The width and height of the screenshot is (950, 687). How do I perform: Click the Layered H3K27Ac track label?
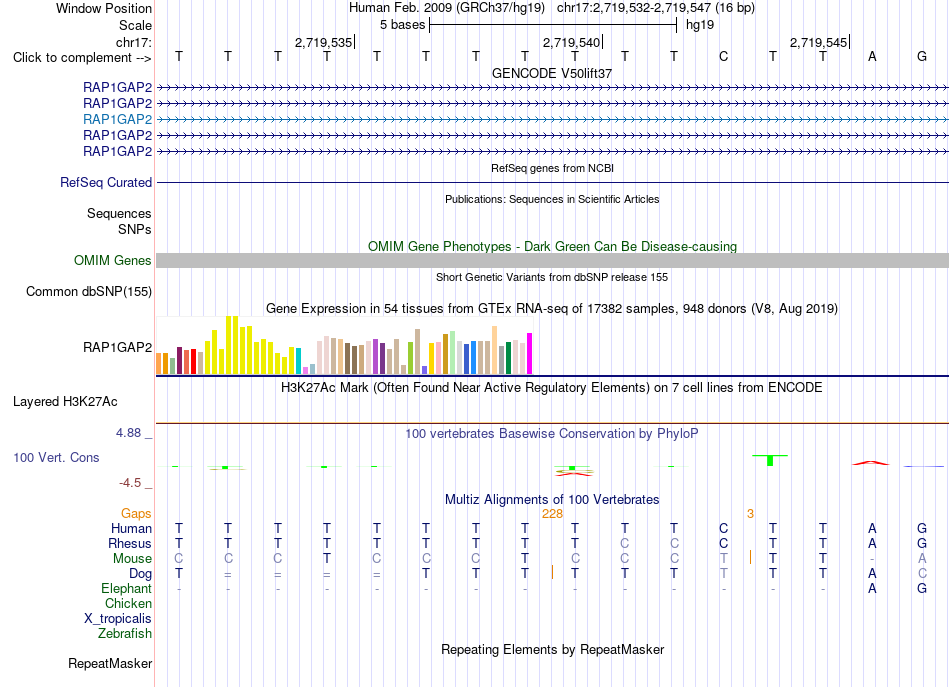coord(65,402)
